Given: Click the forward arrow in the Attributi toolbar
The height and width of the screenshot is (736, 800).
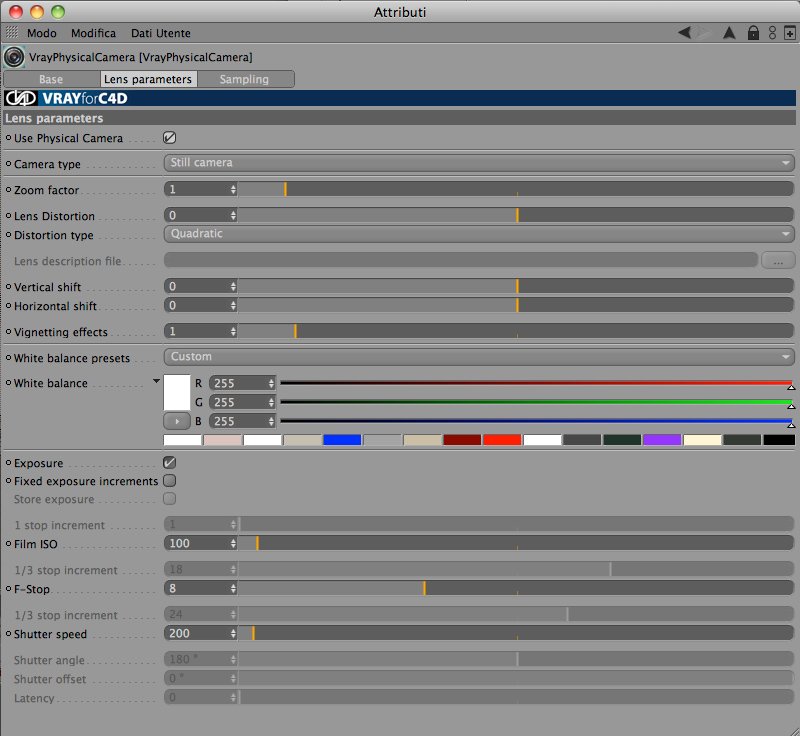Looking at the screenshot, I should click(x=706, y=33).
